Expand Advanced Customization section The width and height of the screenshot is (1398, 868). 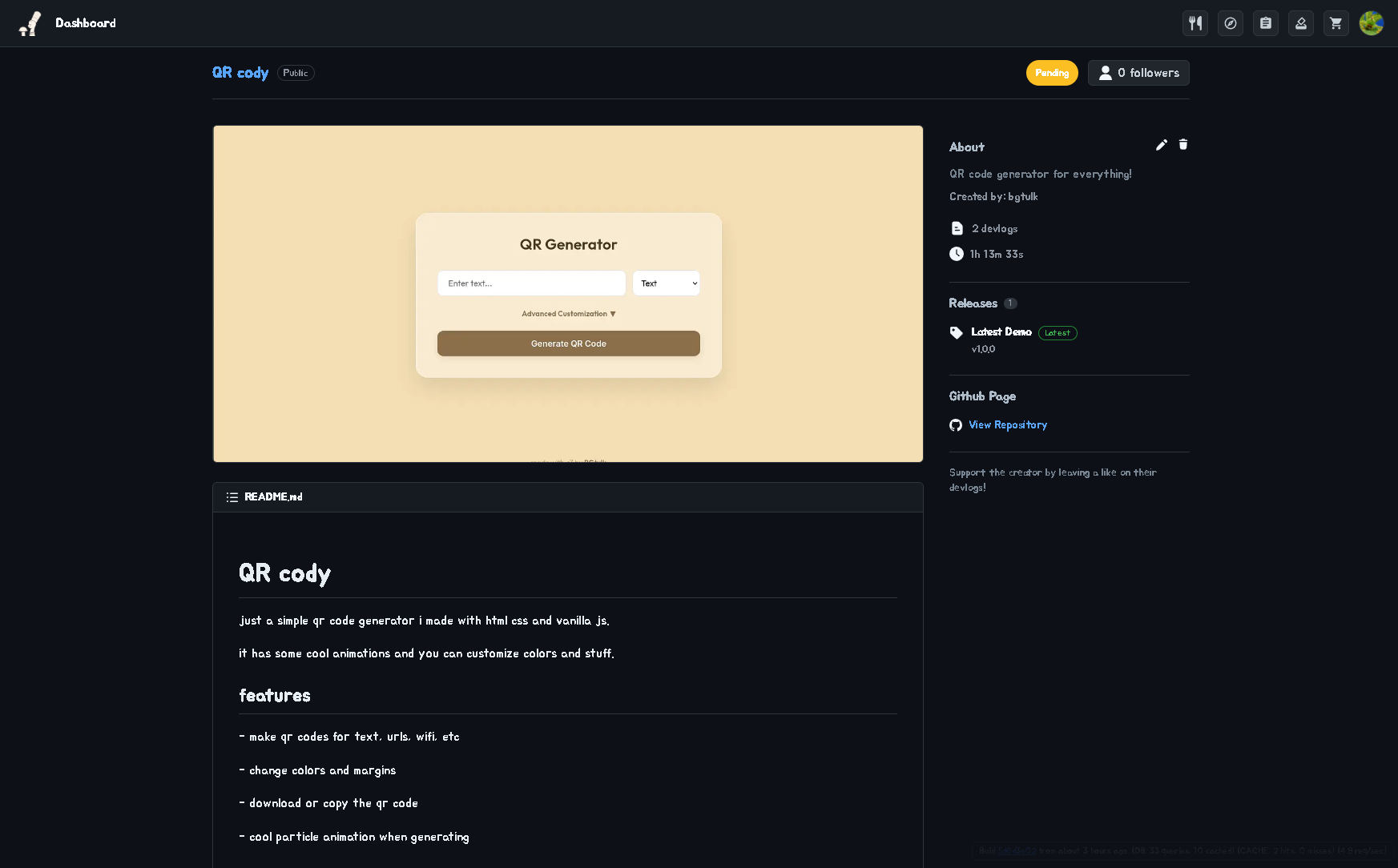[x=568, y=314]
